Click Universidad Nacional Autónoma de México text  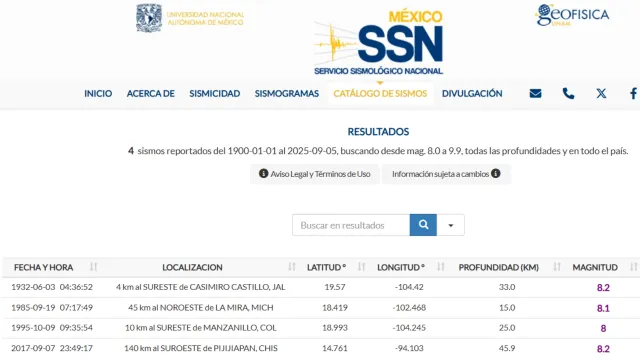[205, 18]
